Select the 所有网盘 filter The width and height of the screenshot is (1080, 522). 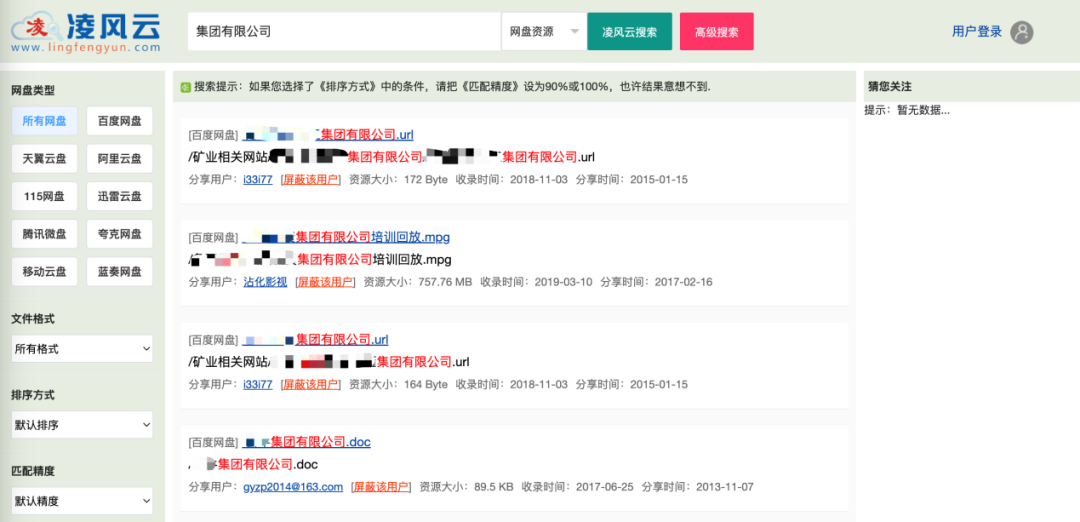(x=45, y=121)
